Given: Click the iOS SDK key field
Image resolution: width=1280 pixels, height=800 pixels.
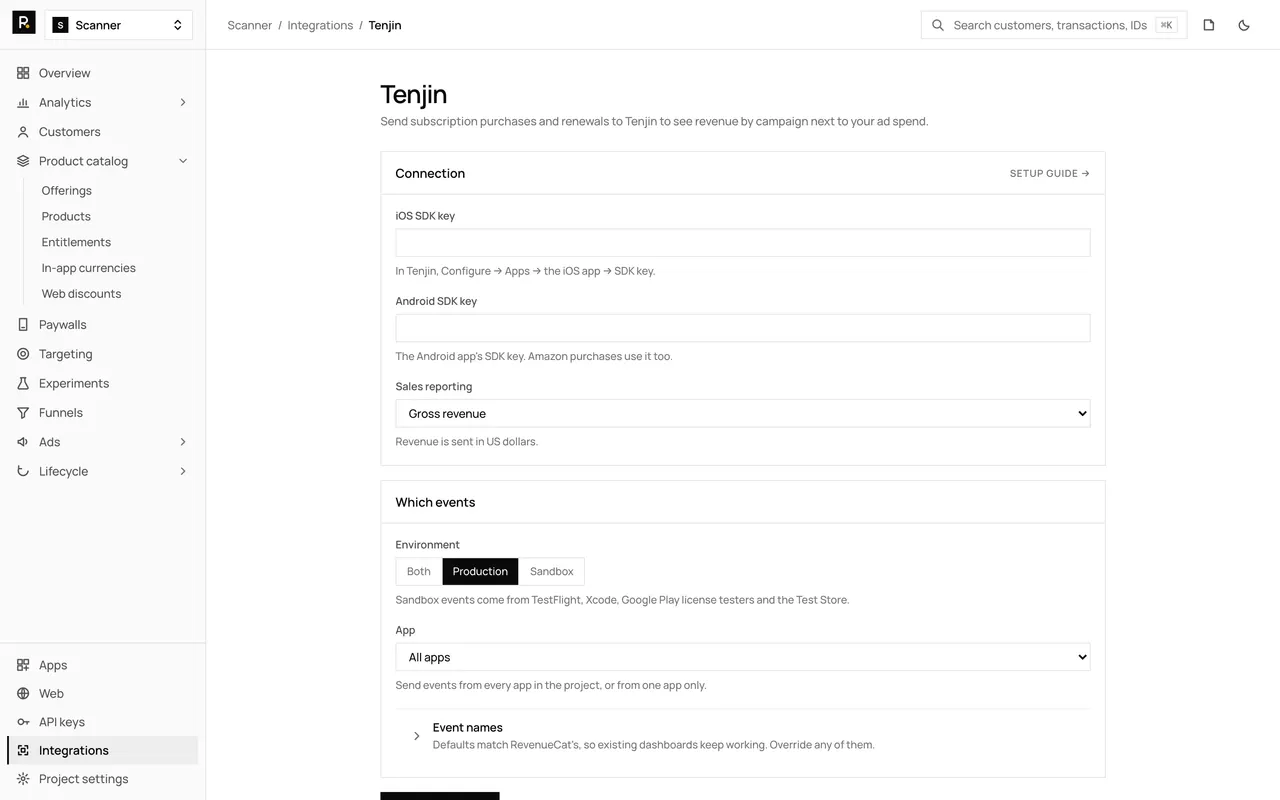Looking at the screenshot, I should tap(743, 243).
